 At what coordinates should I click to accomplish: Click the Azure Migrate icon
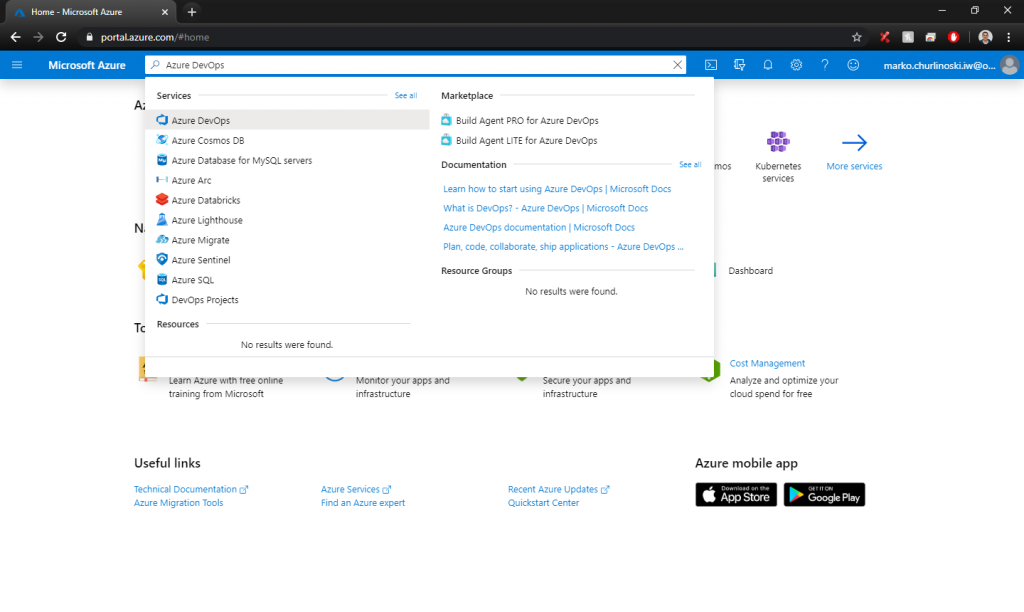click(162, 240)
